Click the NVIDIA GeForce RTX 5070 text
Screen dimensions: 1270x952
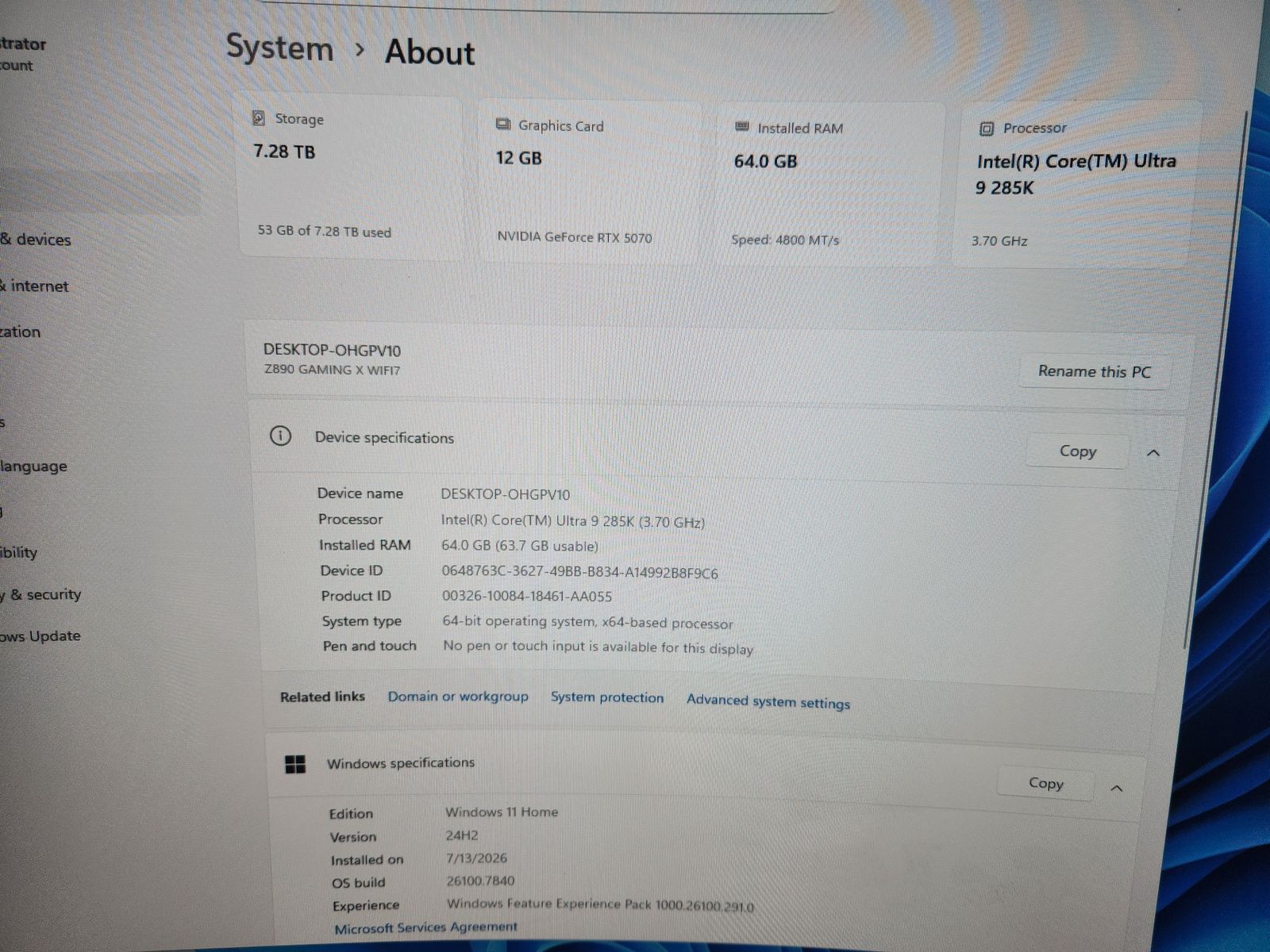tap(575, 236)
